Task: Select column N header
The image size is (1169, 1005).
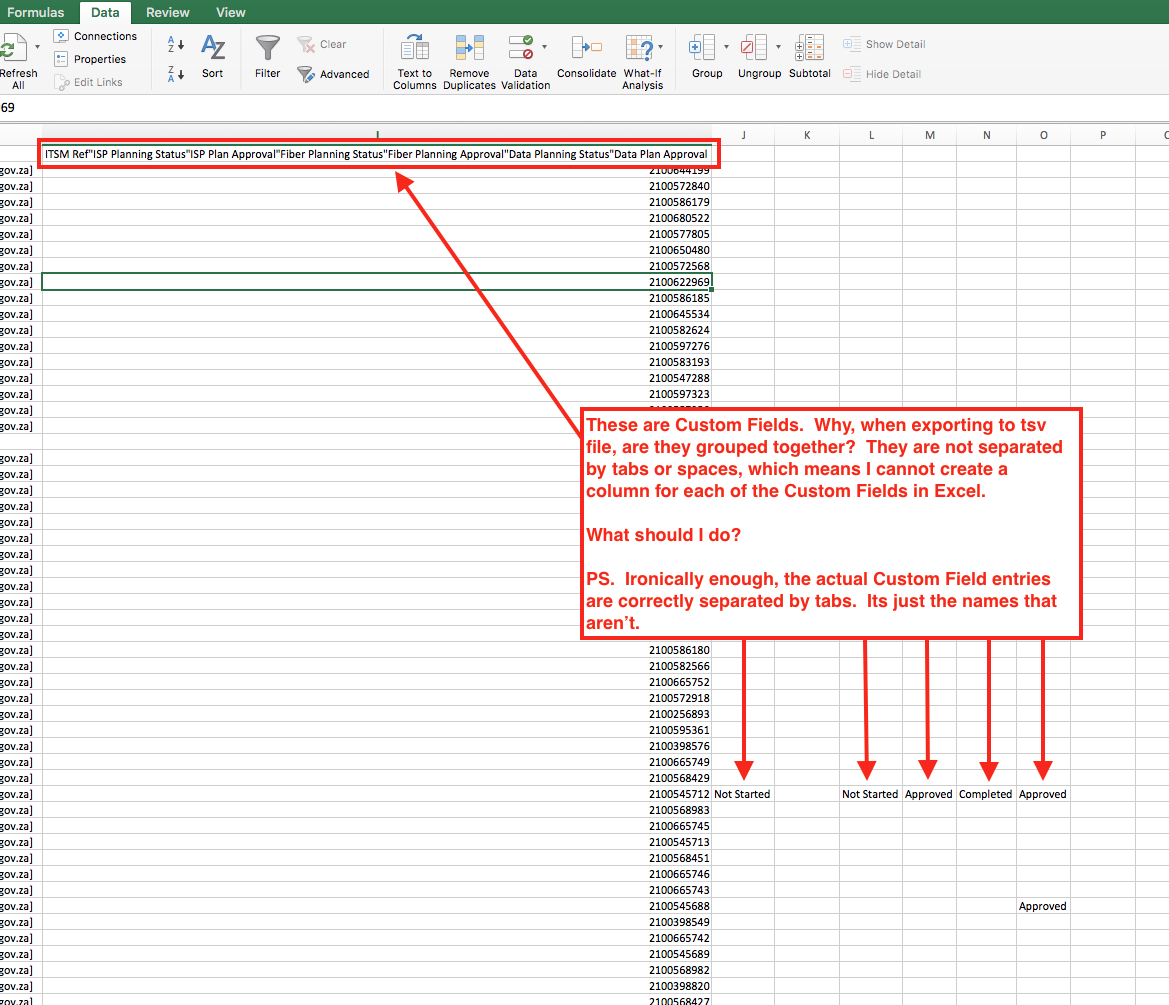Action: pos(986,135)
